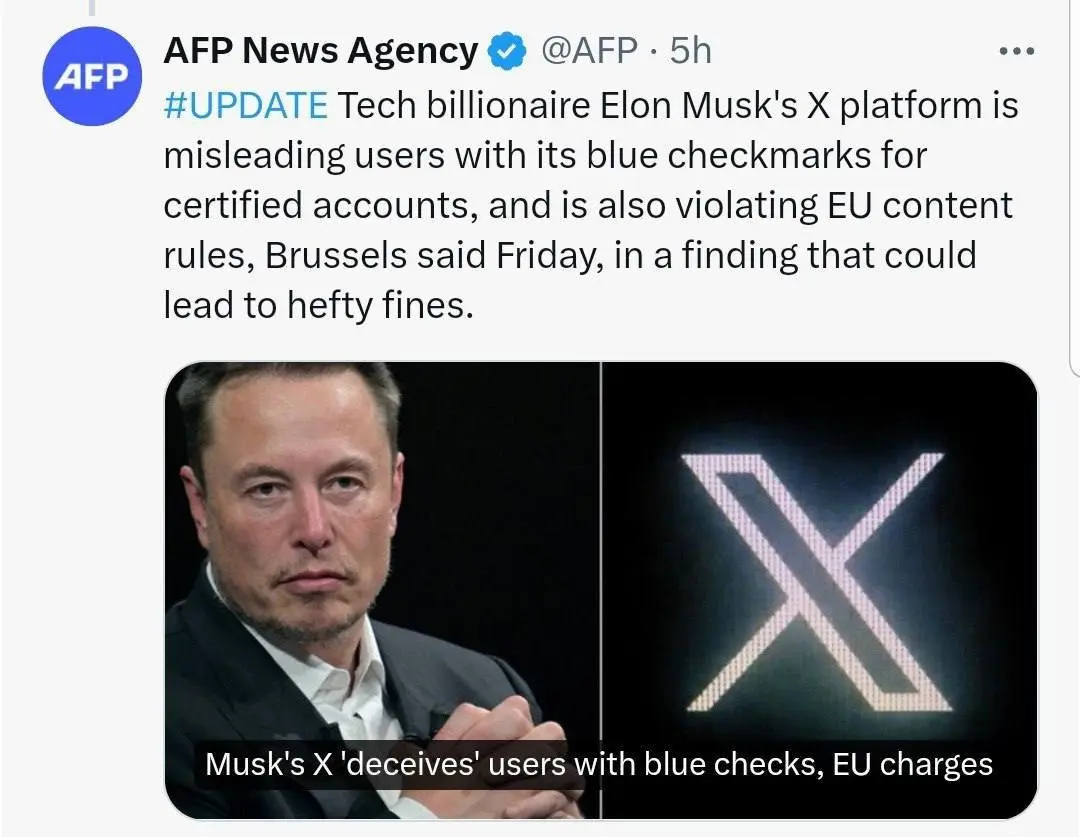1080x837 pixels.
Task: Open the 5h post timestamp
Action: 690,51
